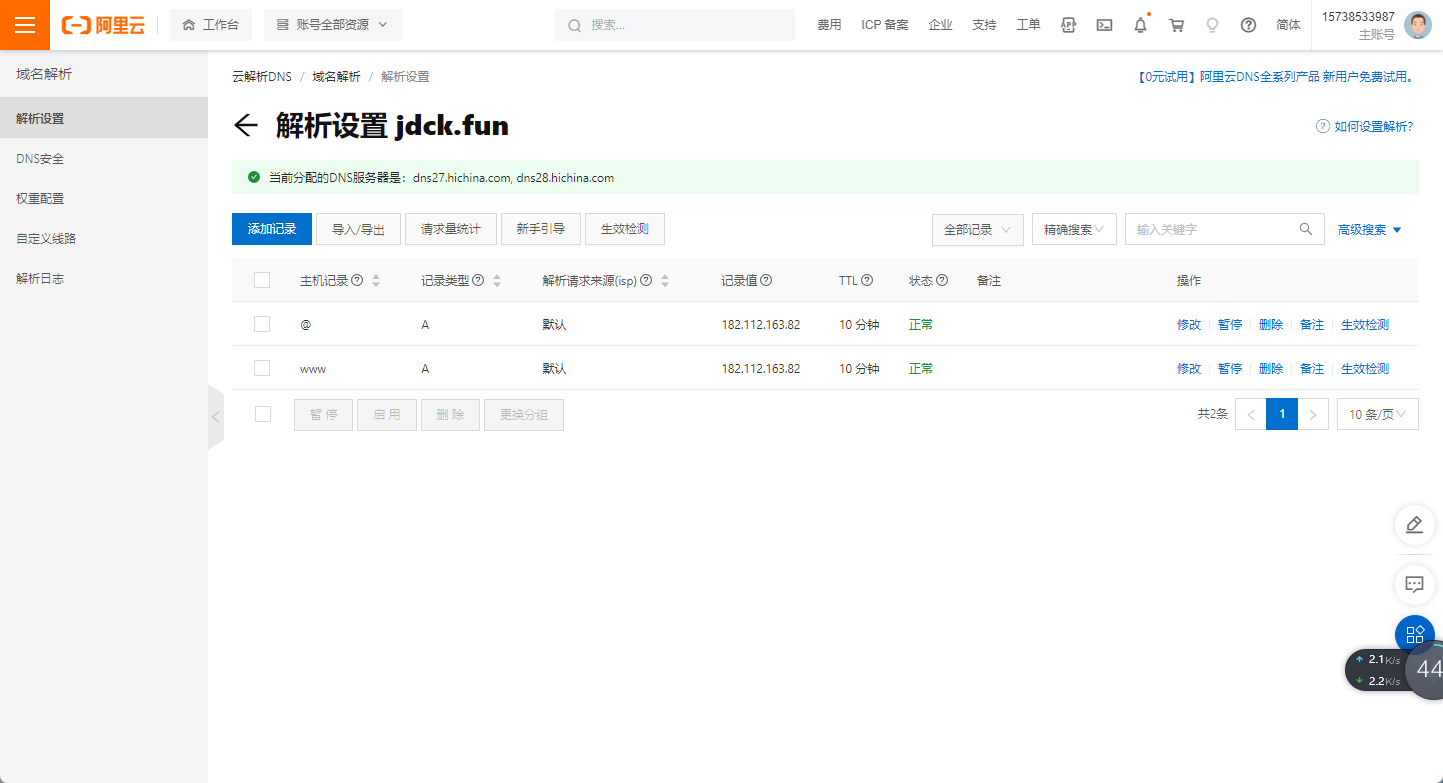Focus the top 搜索 search field
This screenshot has width=1443, height=783.
click(x=675, y=25)
